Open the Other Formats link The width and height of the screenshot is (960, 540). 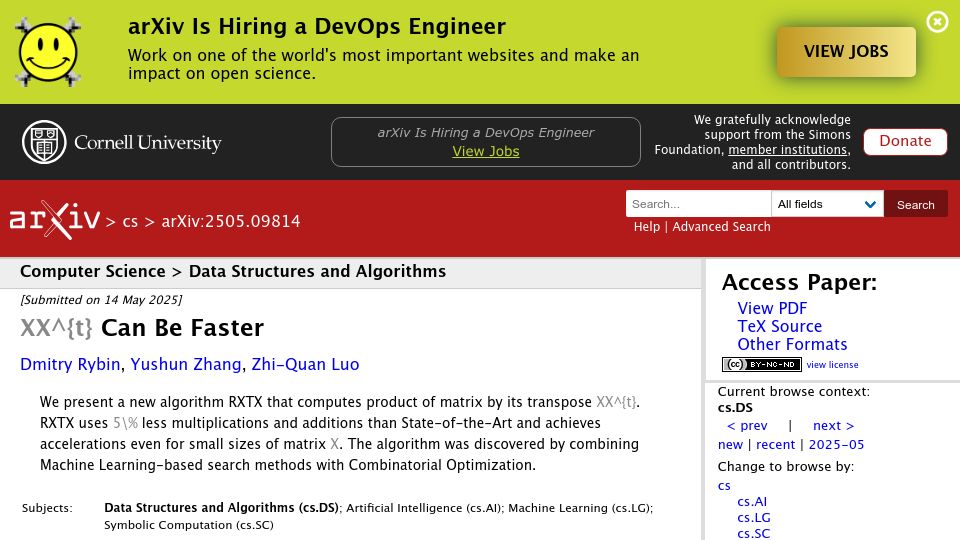(792, 344)
